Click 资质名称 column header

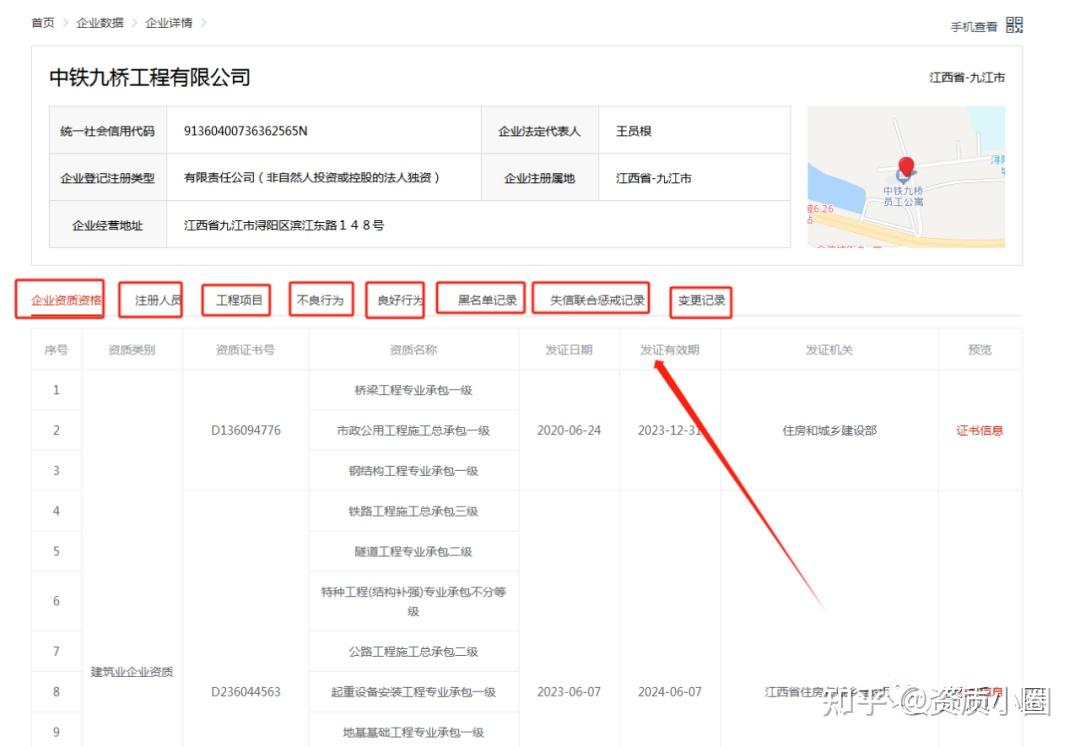click(x=413, y=350)
